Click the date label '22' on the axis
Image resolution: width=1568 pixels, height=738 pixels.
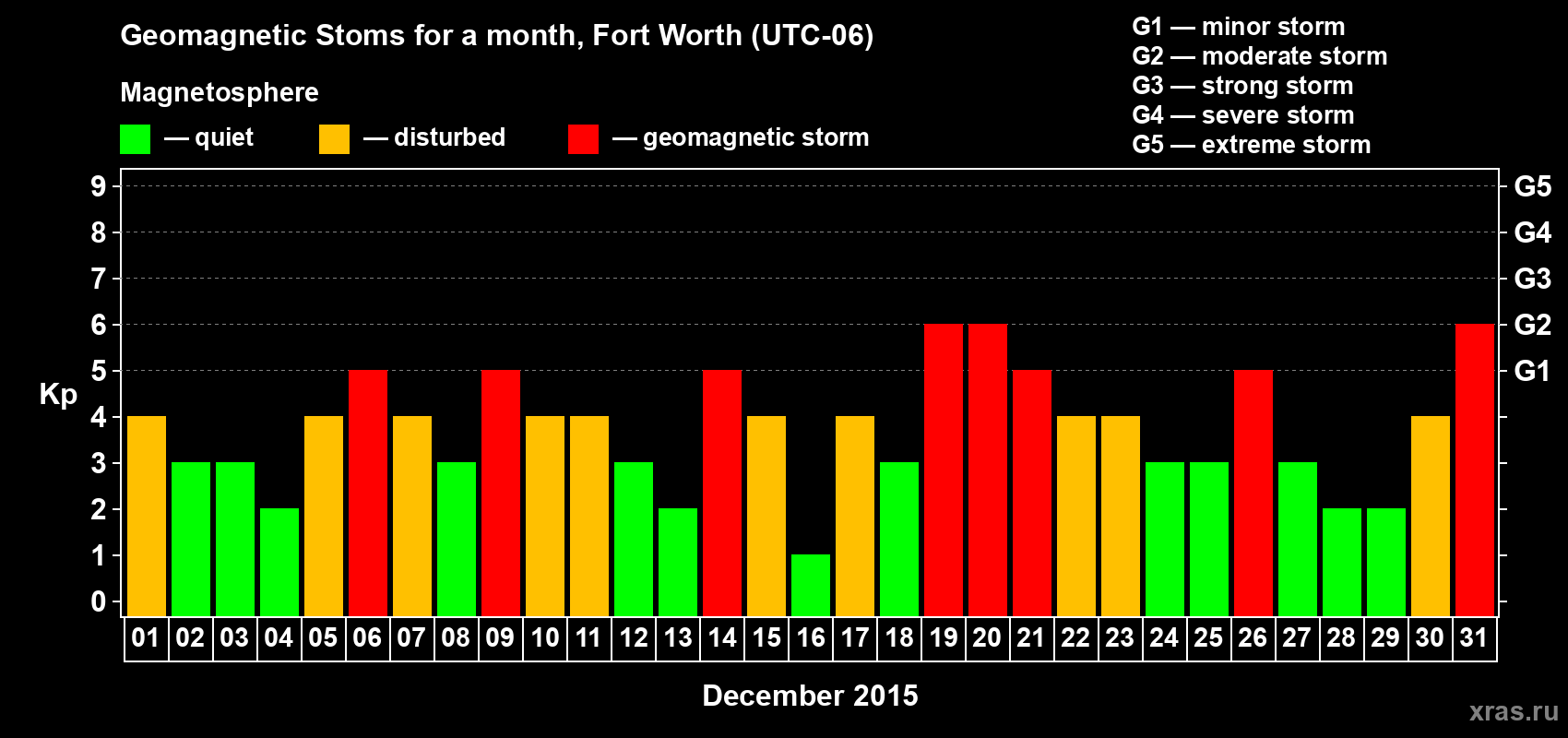click(x=1075, y=638)
